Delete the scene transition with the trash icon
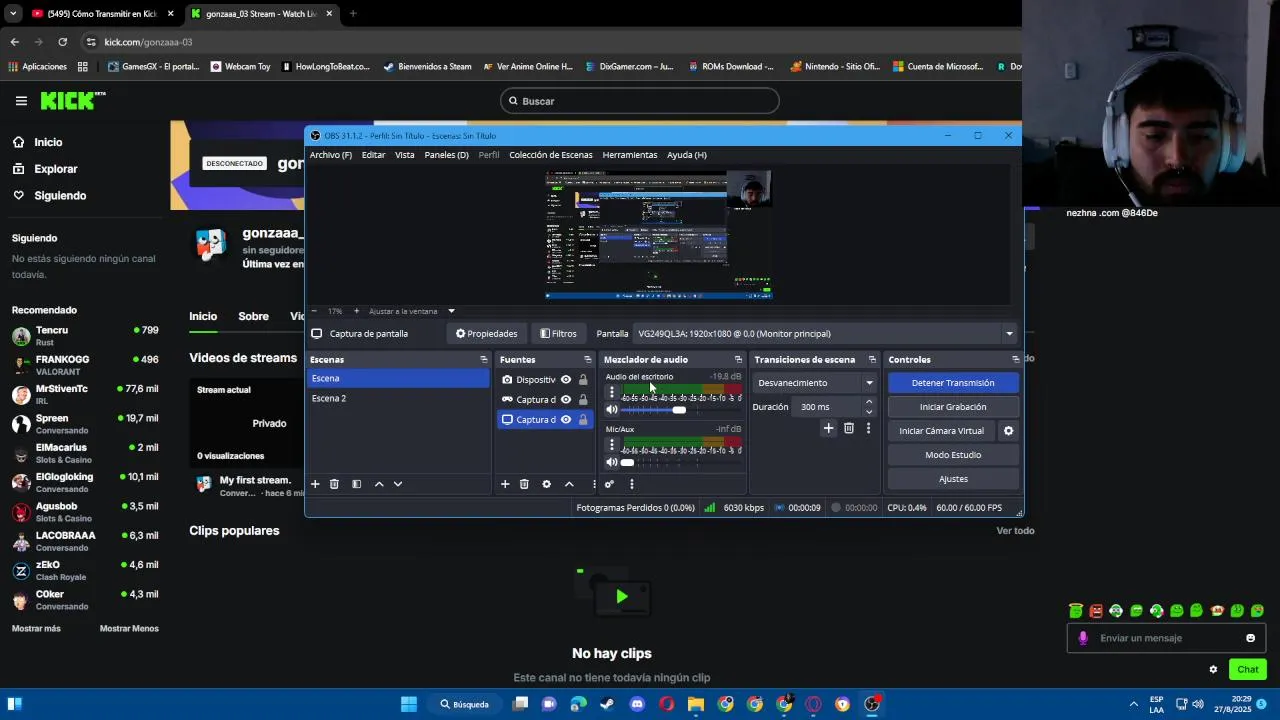This screenshot has height=720, width=1280. tap(848, 428)
